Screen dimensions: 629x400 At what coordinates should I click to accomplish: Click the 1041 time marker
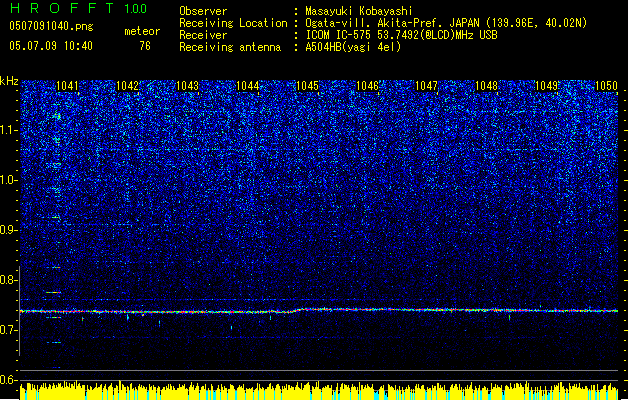coord(67,86)
